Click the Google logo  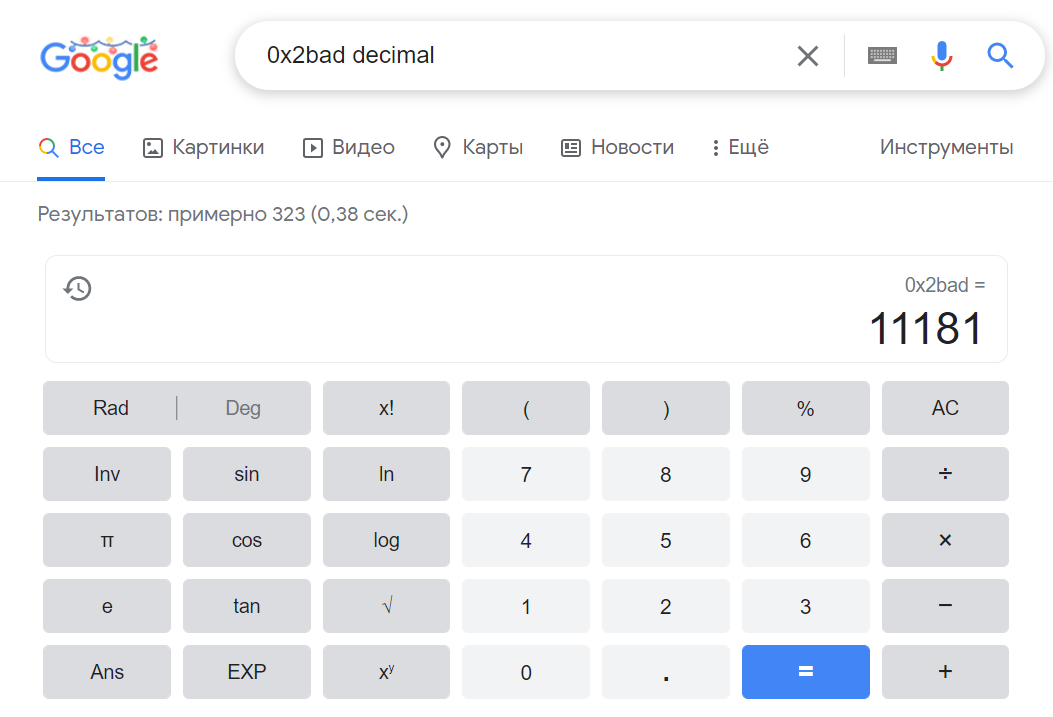click(x=99, y=57)
